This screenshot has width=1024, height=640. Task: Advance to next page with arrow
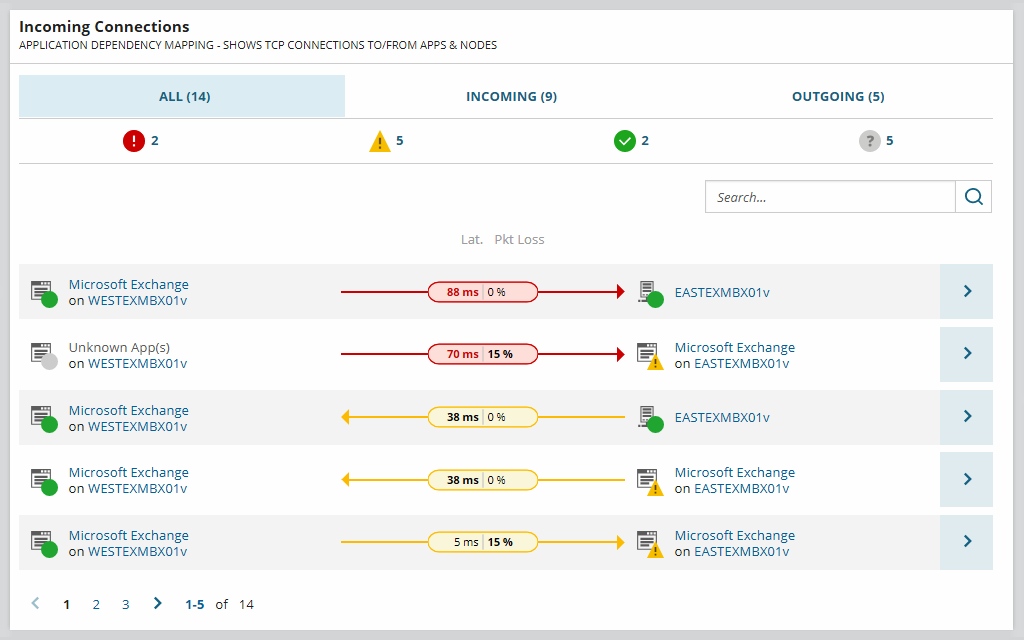157,603
